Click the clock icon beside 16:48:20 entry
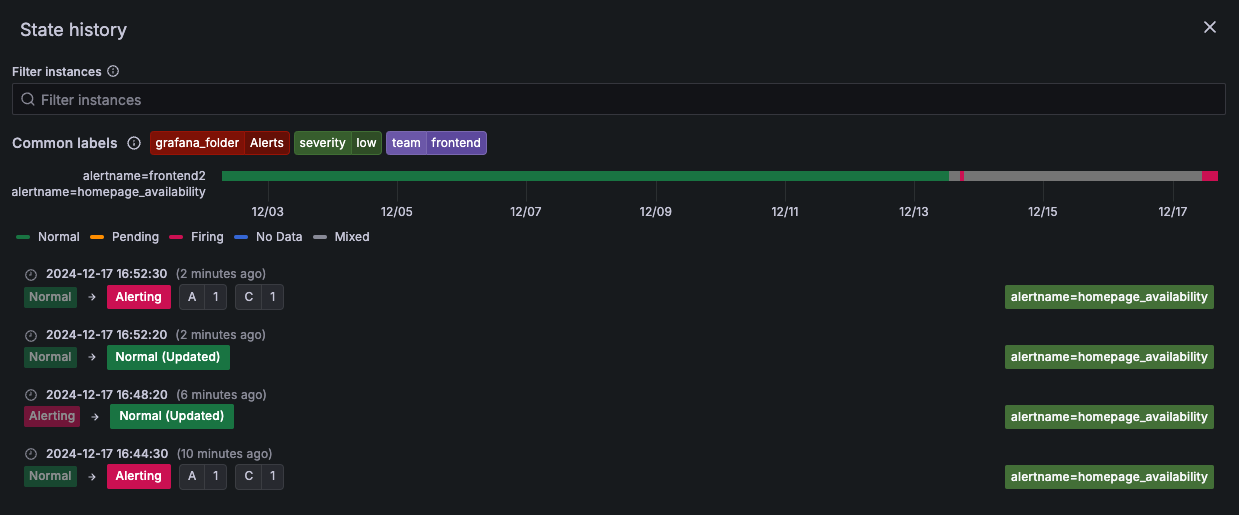This screenshot has width=1239, height=515. [x=31, y=395]
